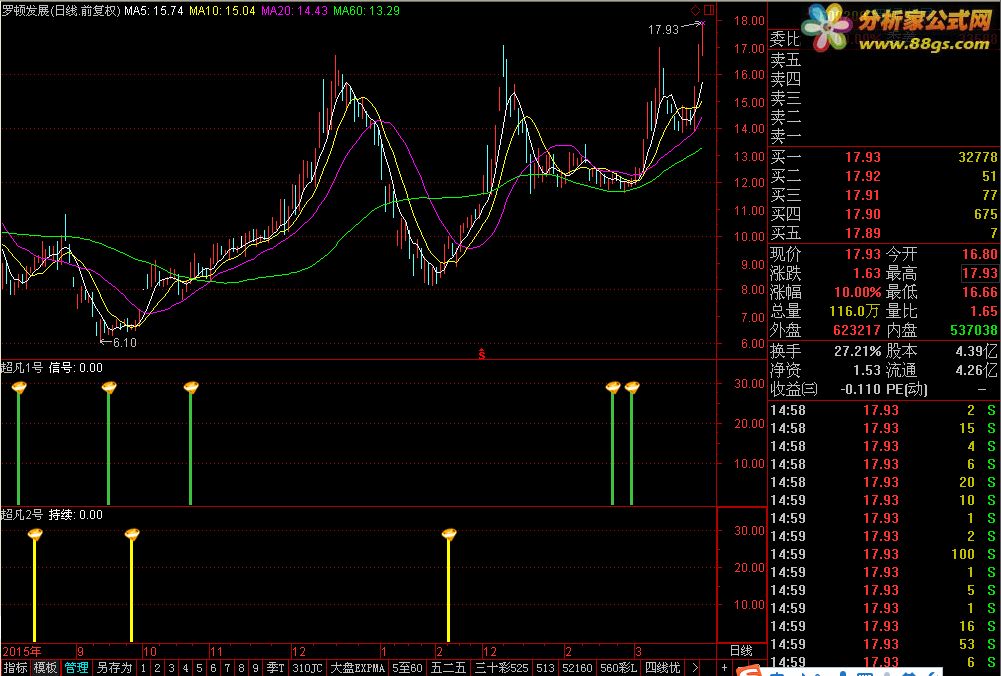Click the 内盘 value 537038
Image resolution: width=1001 pixels, height=676 pixels.
tap(974, 330)
